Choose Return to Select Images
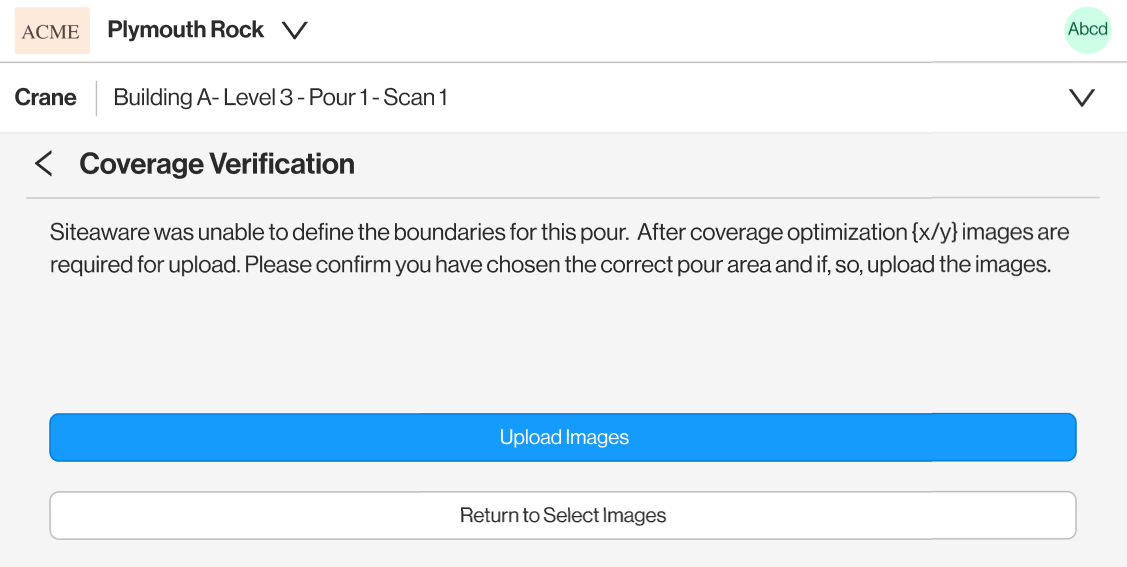The height and width of the screenshot is (567, 1127). 562,516
